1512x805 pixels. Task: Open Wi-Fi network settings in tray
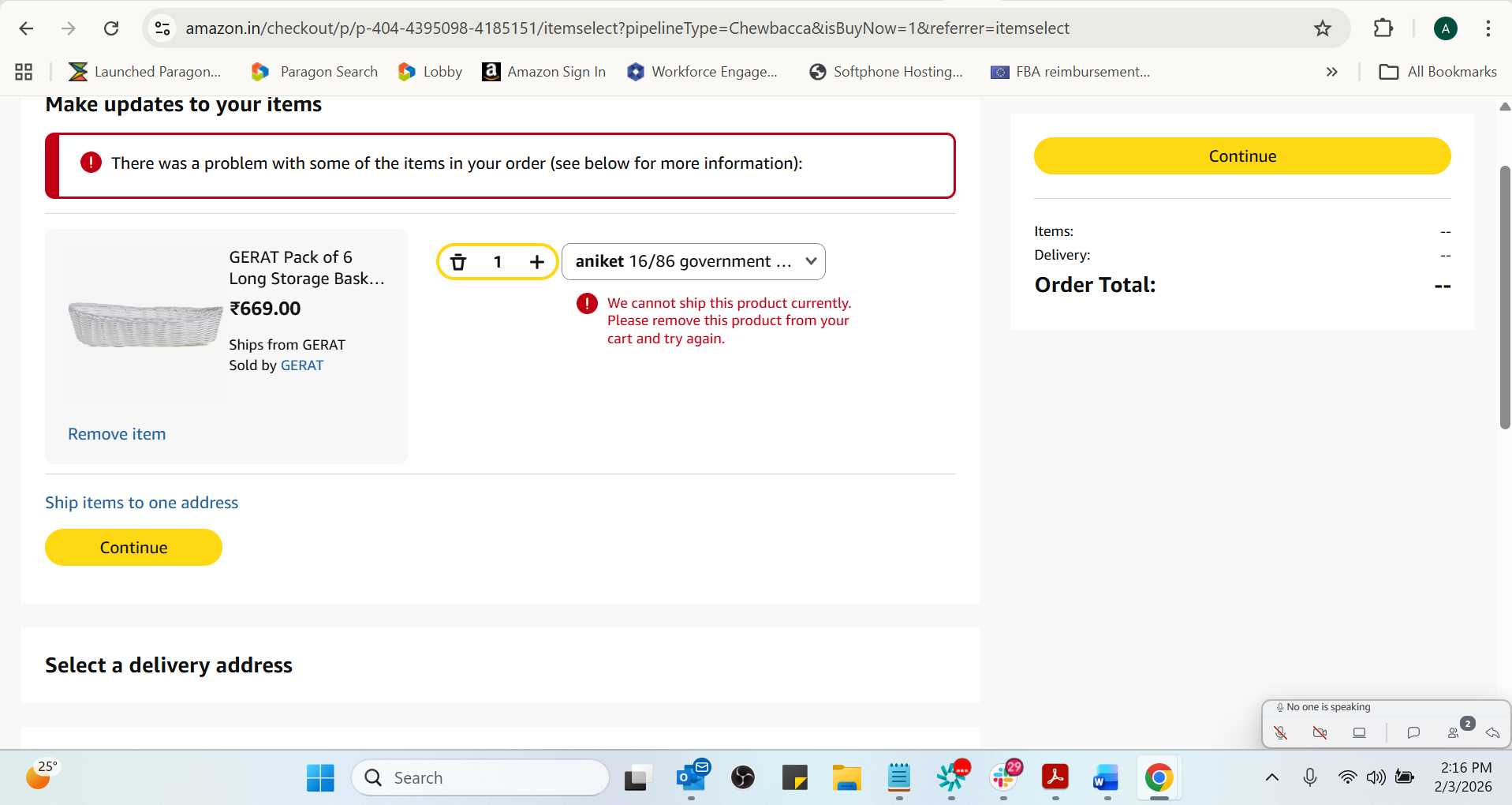(x=1348, y=778)
